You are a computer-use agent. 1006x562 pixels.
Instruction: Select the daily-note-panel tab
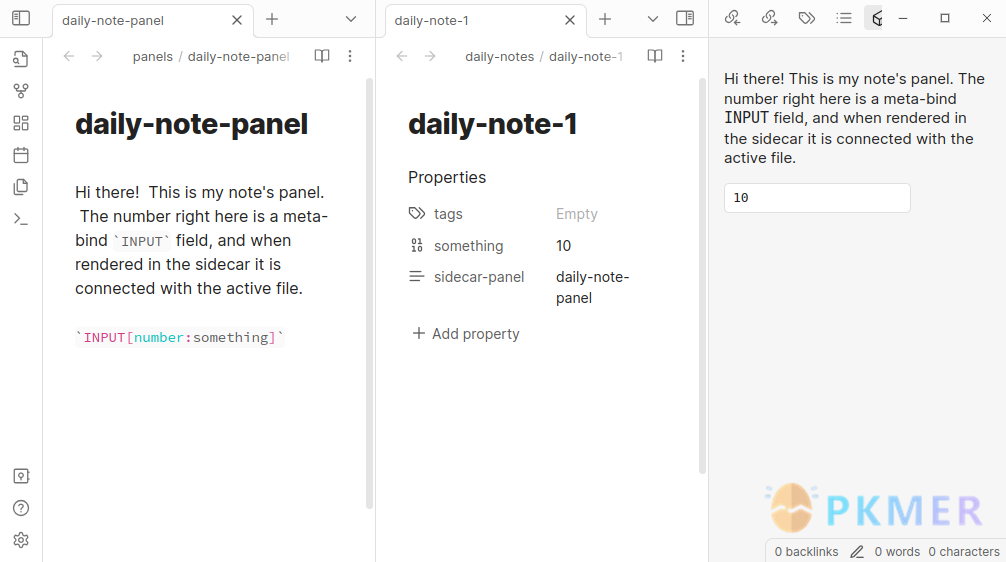coord(153,21)
